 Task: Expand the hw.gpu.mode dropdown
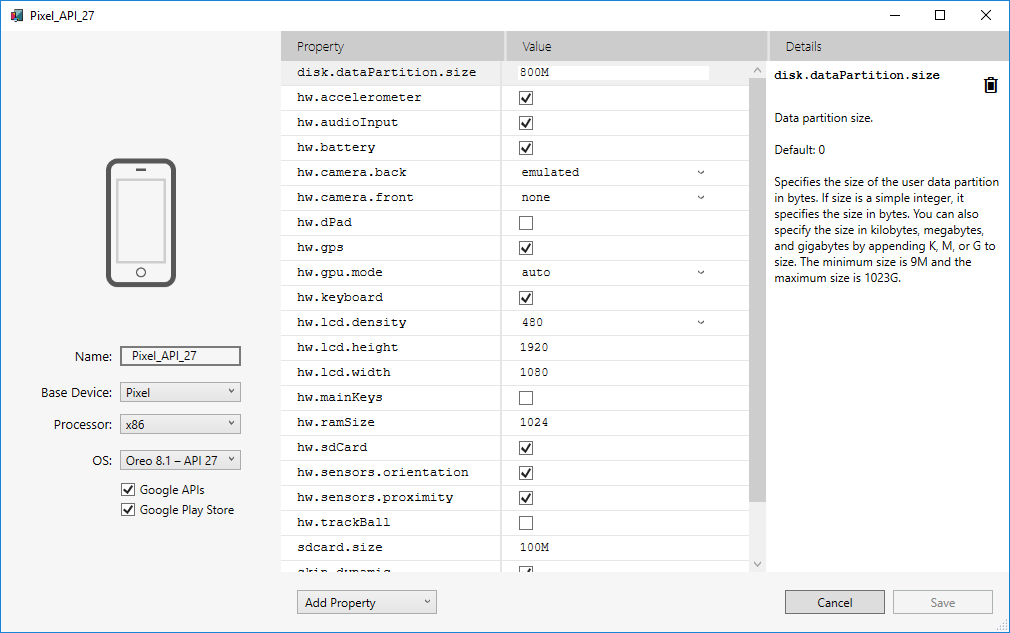[x=612, y=273]
